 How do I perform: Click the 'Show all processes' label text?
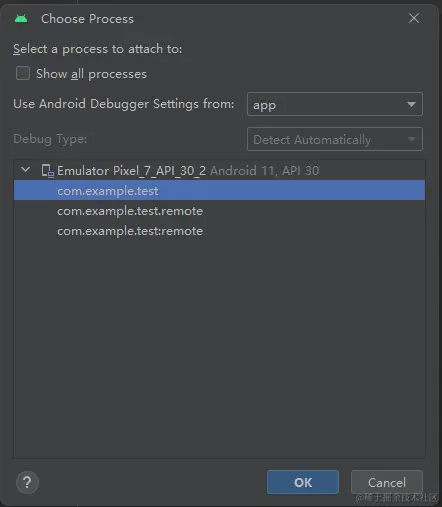coord(91,74)
